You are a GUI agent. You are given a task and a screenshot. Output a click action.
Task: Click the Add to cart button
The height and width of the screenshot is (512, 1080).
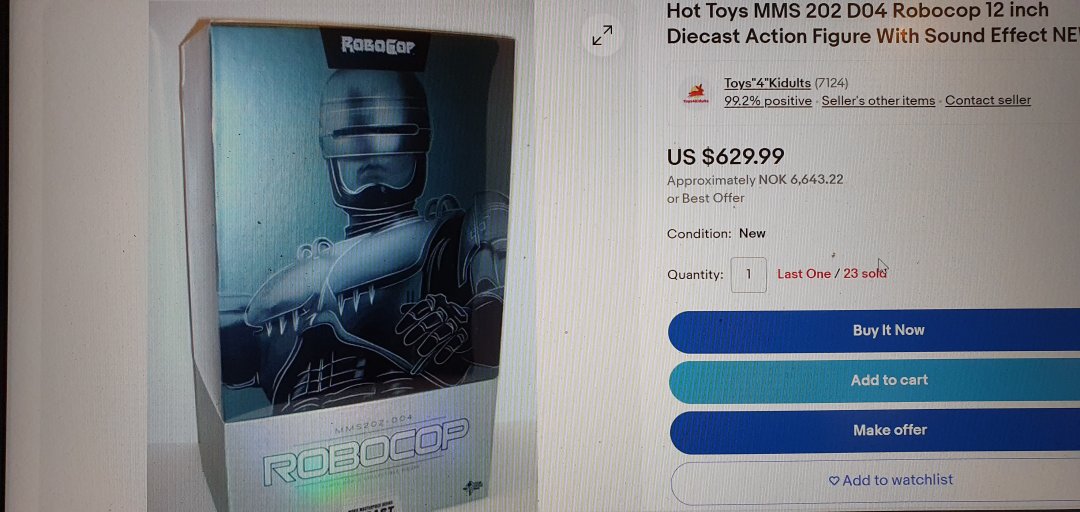pos(875,380)
